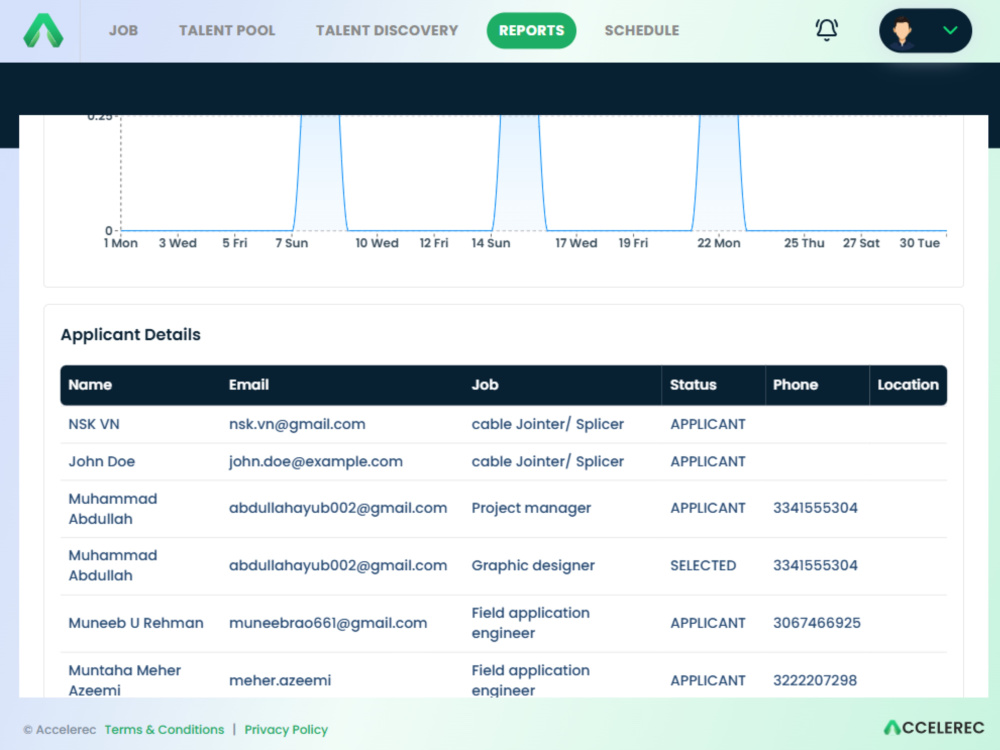Open the notifications bell

click(827, 29)
